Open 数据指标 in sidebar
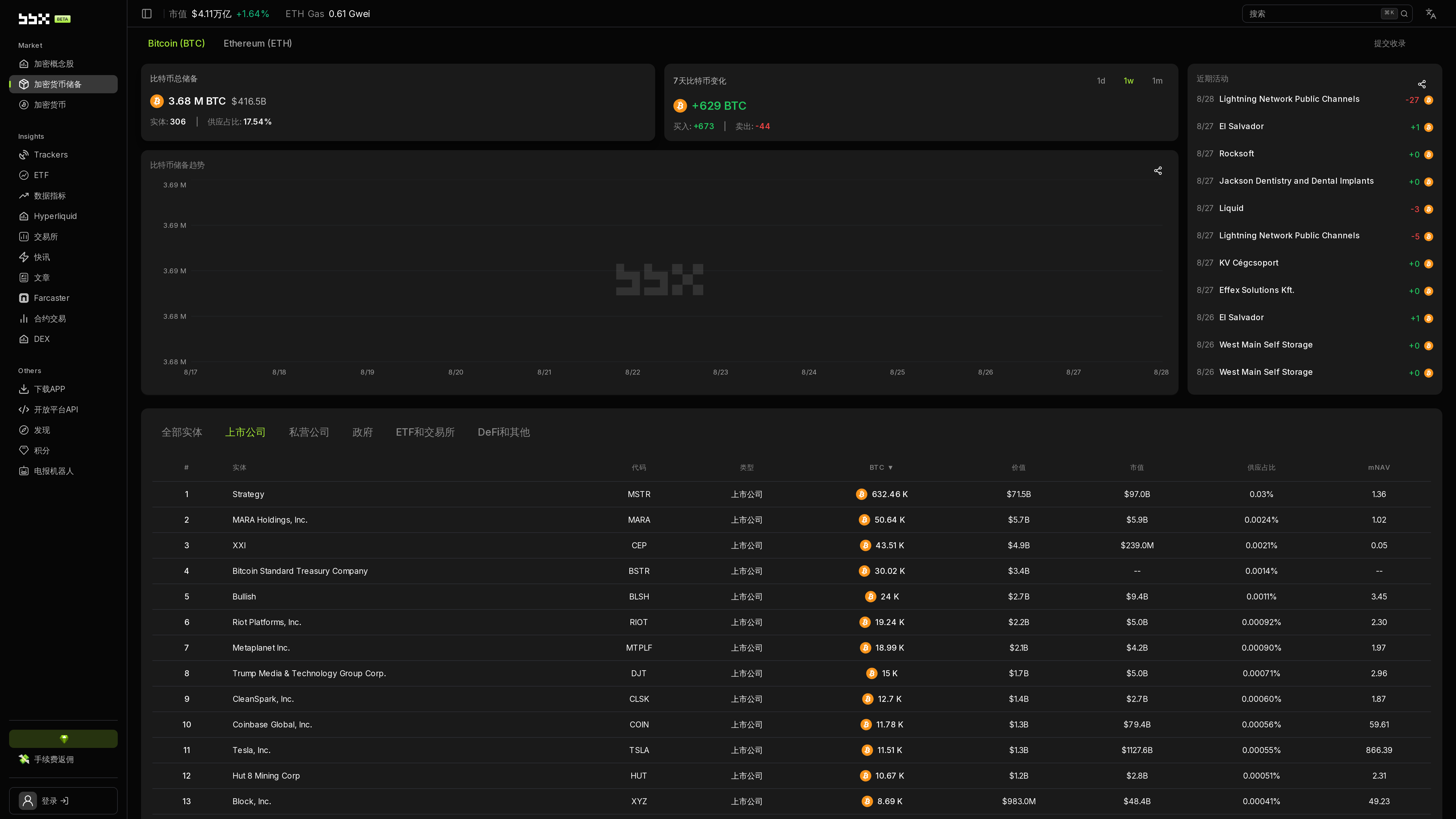This screenshot has width=1456, height=819. pyautogui.click(x=63, y=196)
